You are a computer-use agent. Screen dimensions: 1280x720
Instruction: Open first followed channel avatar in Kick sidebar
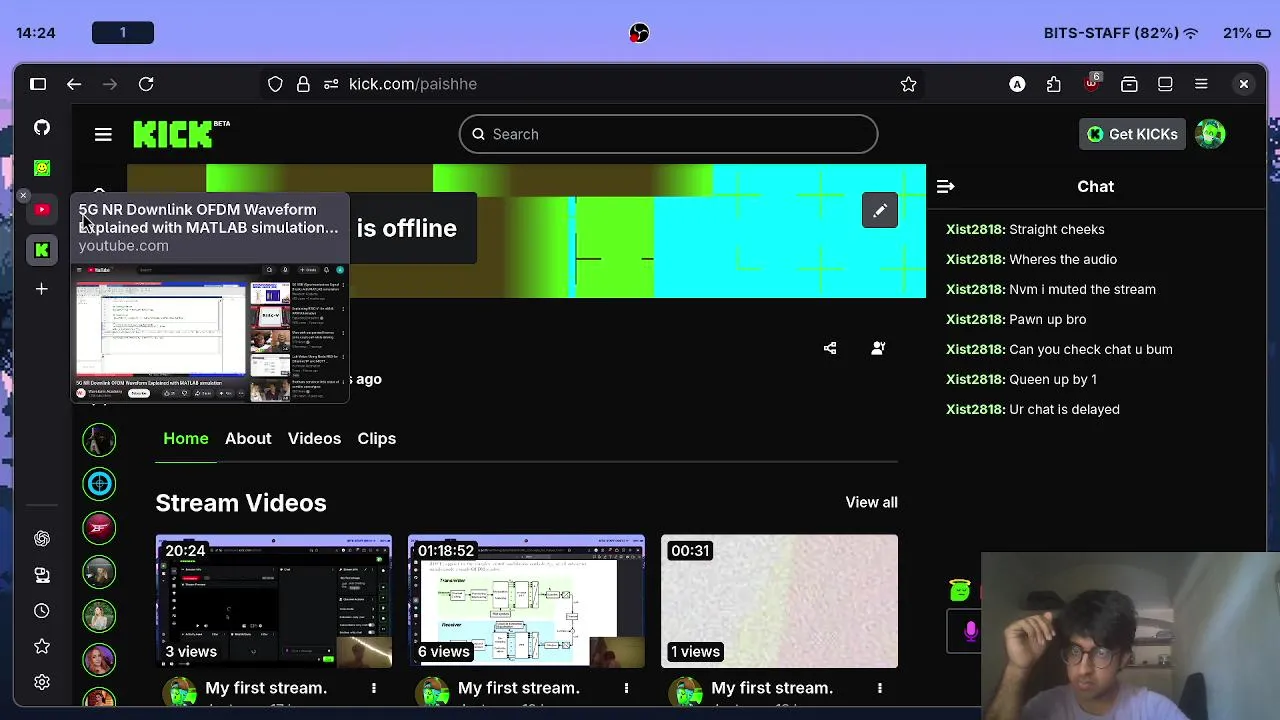coord(99,440)
